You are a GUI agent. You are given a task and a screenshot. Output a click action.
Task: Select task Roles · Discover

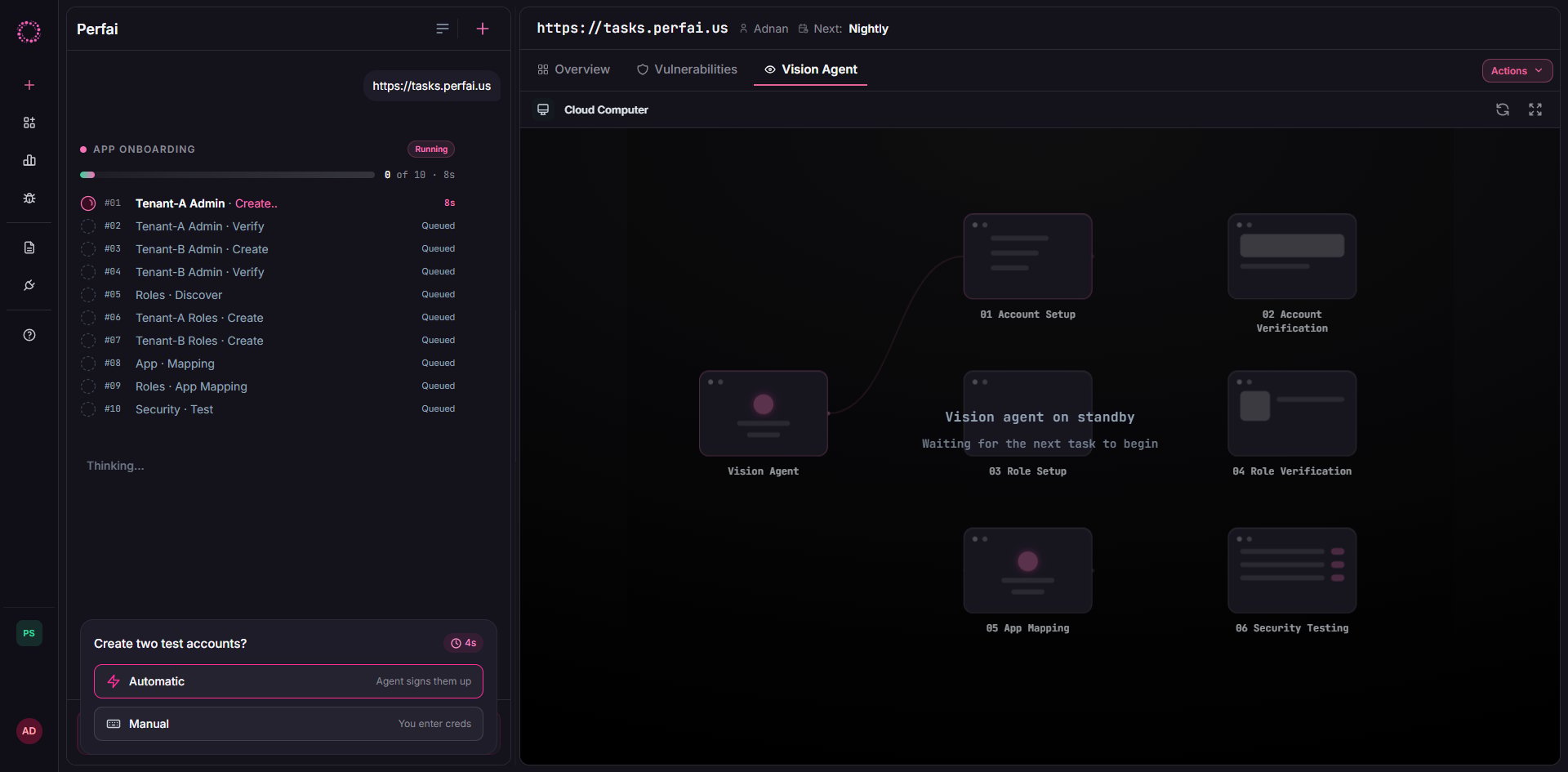(268, 295)
